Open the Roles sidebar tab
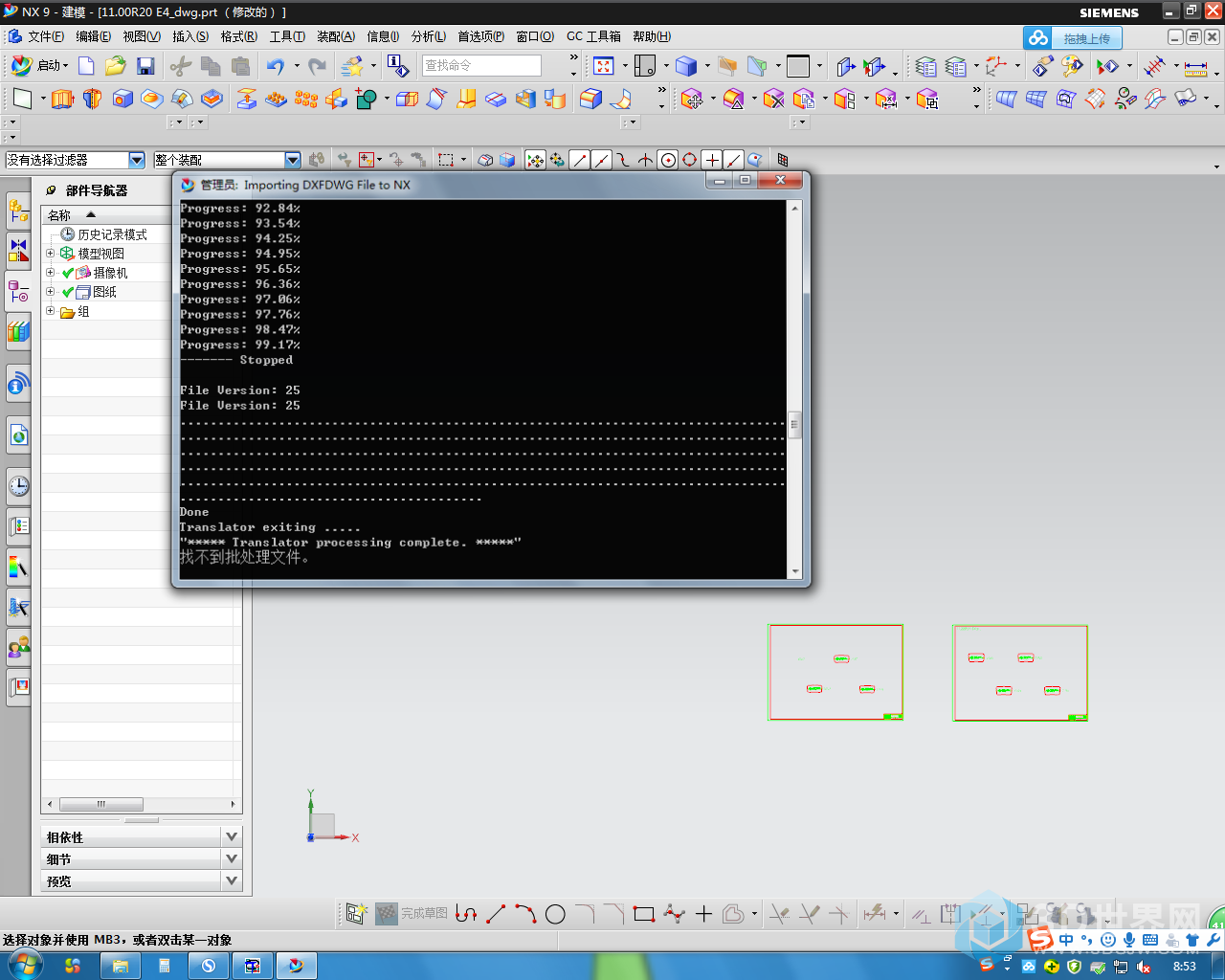This screenshot has width=1225, height=980. 18,647
